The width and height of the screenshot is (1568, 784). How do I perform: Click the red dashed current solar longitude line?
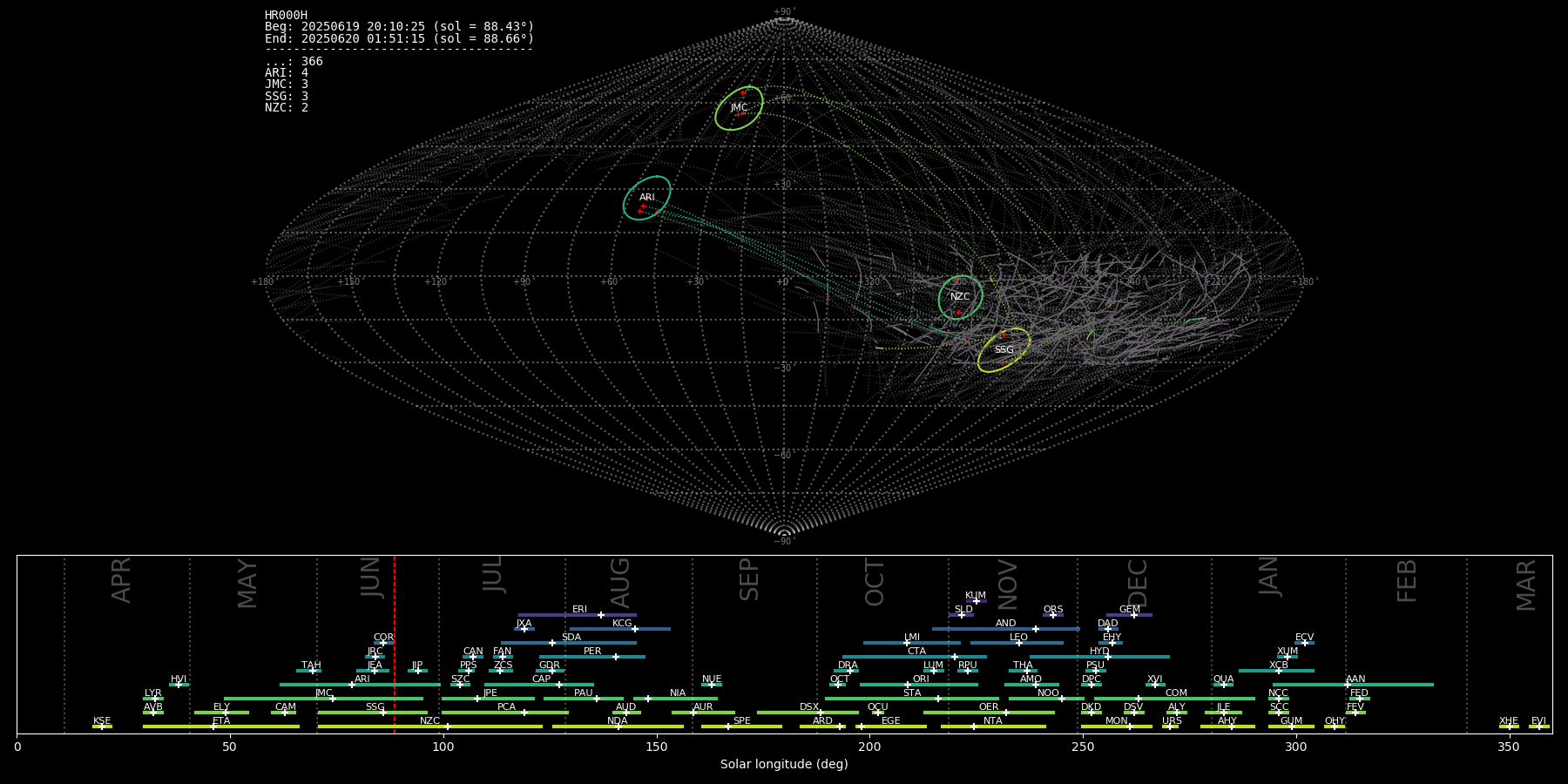(395, 645)
